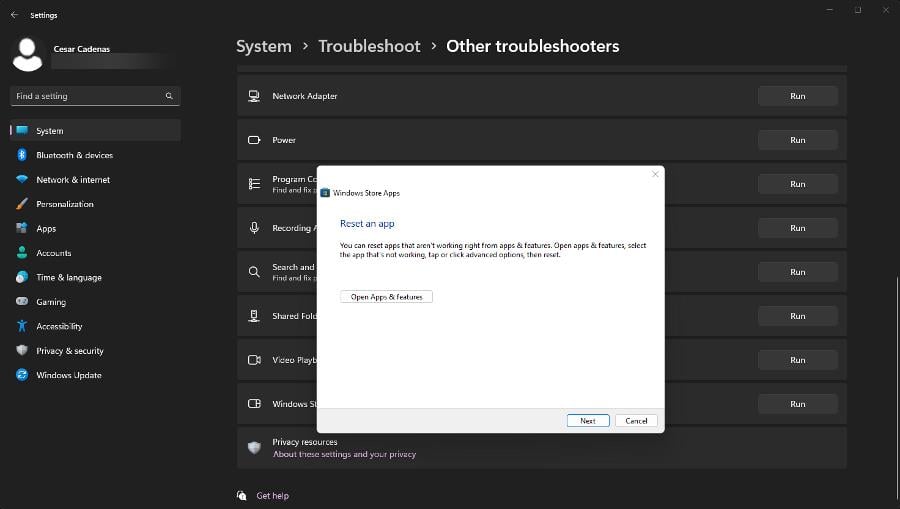Screen dimensions: 900x509
Task: Click the back arrow in Settings
Action: [x=14, y=15]
